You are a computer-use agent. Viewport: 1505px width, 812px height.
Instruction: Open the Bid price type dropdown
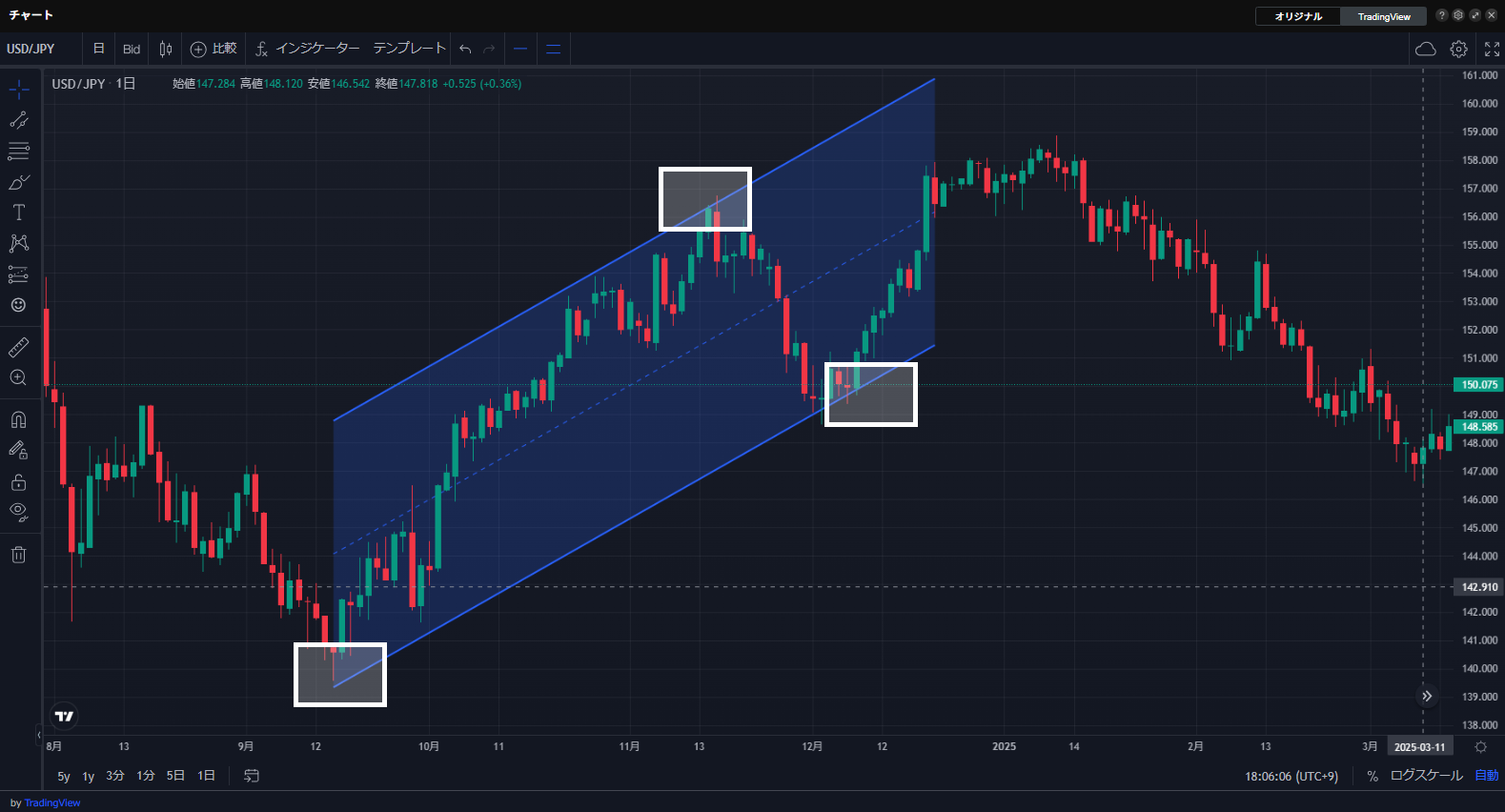point(132,49)
